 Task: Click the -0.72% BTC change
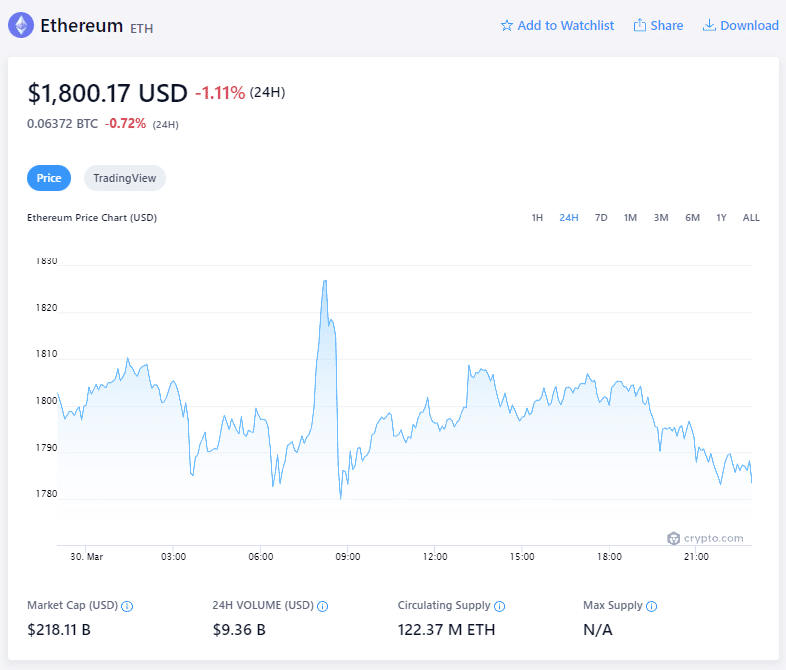[x=125, y=123]
